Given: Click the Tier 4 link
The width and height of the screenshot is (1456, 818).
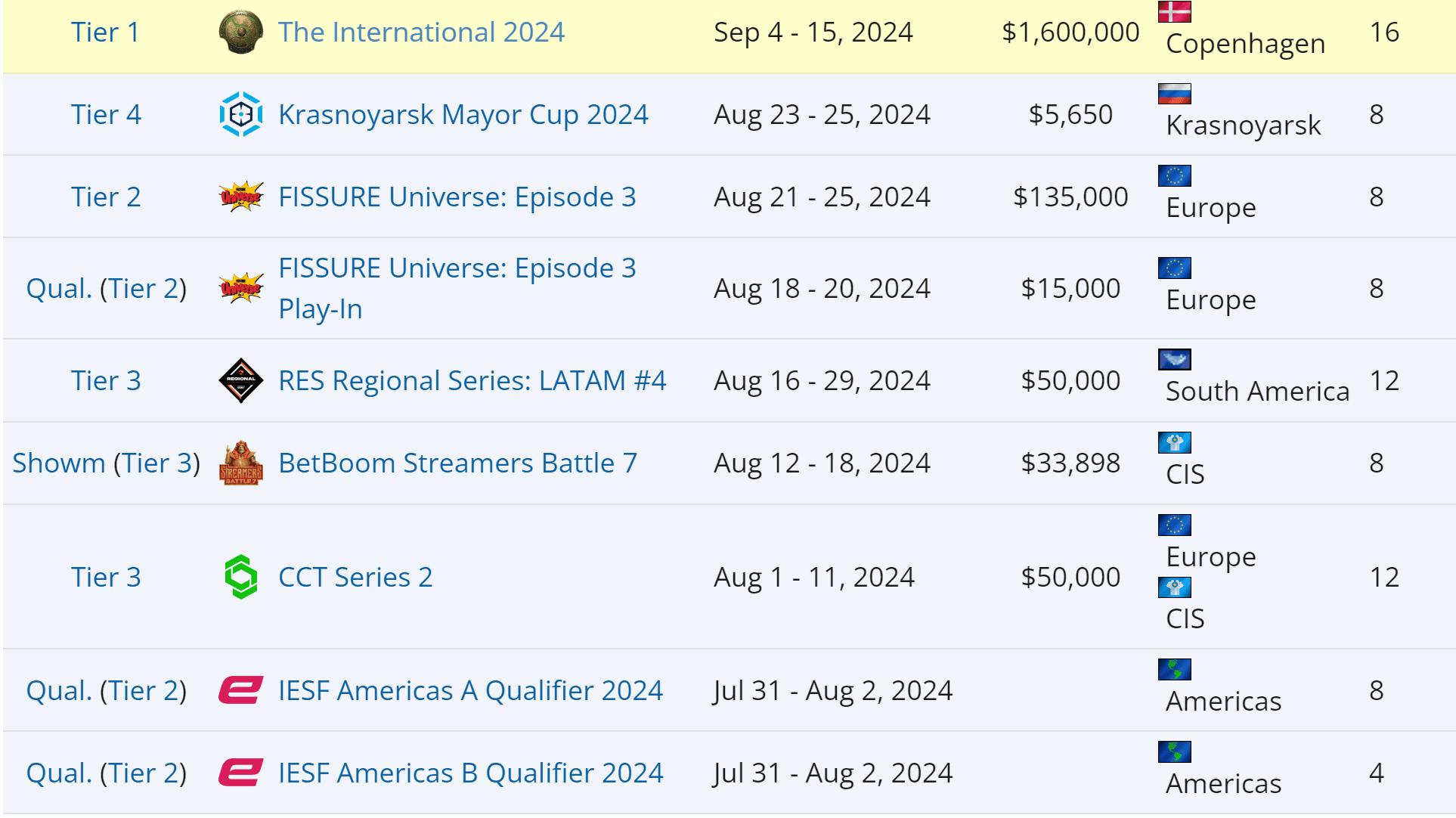Looking at the screenshot, I should (x=106, y=115).
